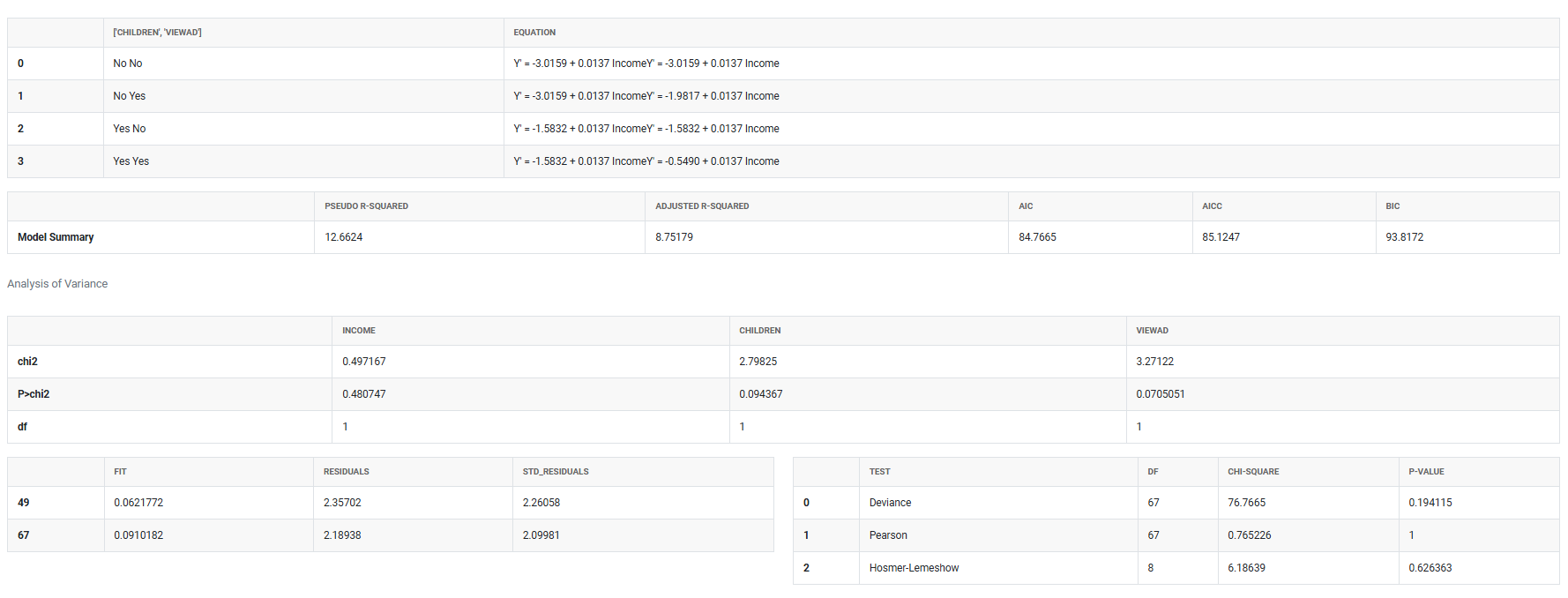This screenshot has height=598, width=1568.
Task: Click the ADJUSTED R-SQUARED header
Action: tap(702, 206)
